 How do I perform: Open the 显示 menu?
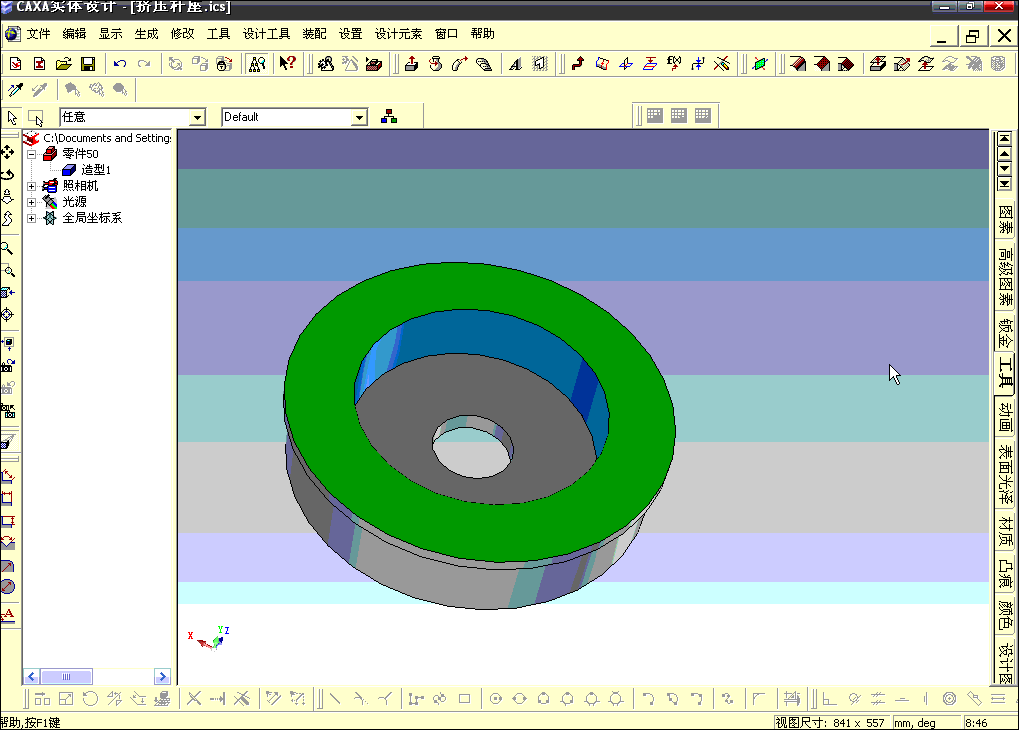click(110, 34)
